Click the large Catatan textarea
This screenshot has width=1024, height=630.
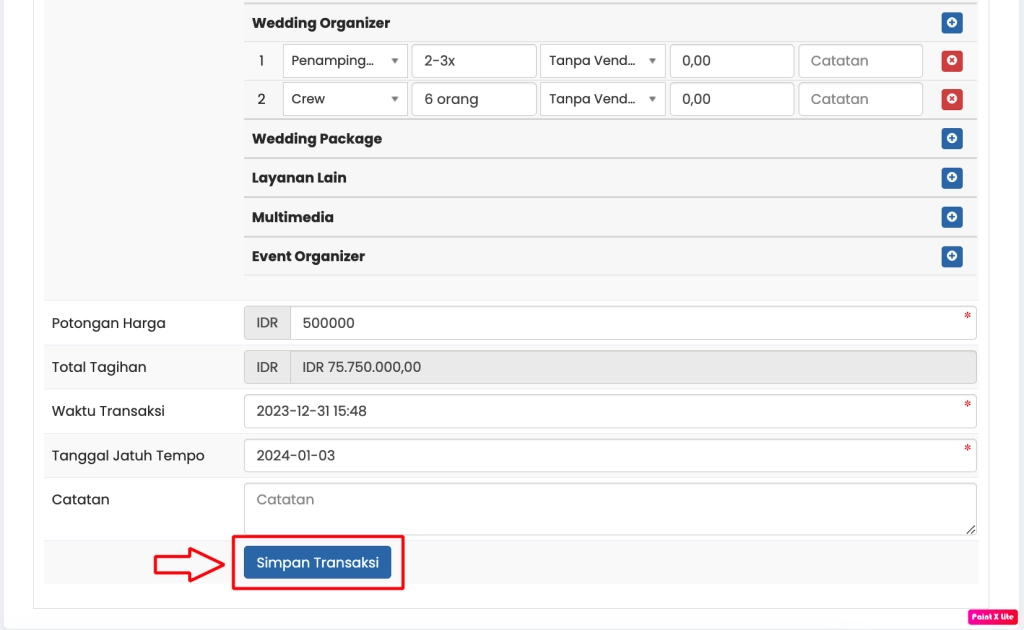[x=610, y=509]
